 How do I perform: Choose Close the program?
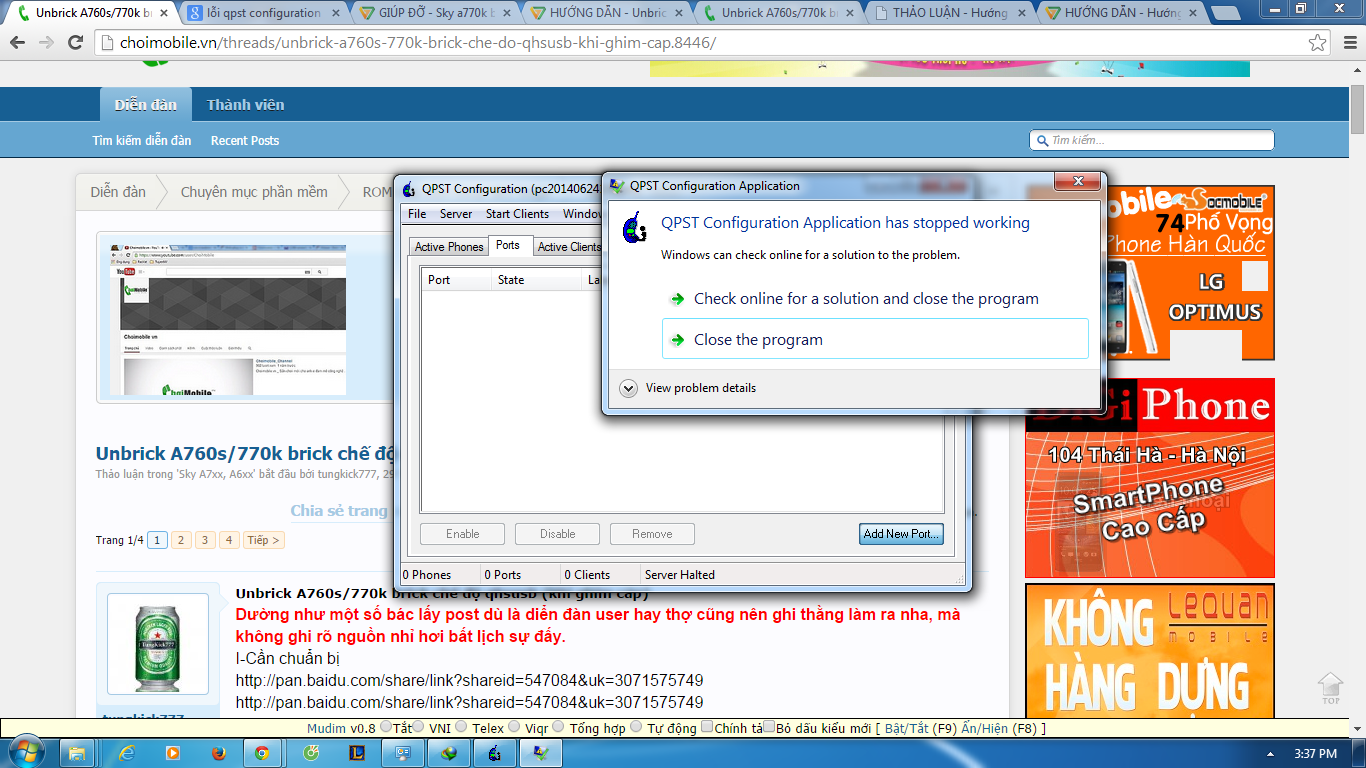[x=875, y=339]
